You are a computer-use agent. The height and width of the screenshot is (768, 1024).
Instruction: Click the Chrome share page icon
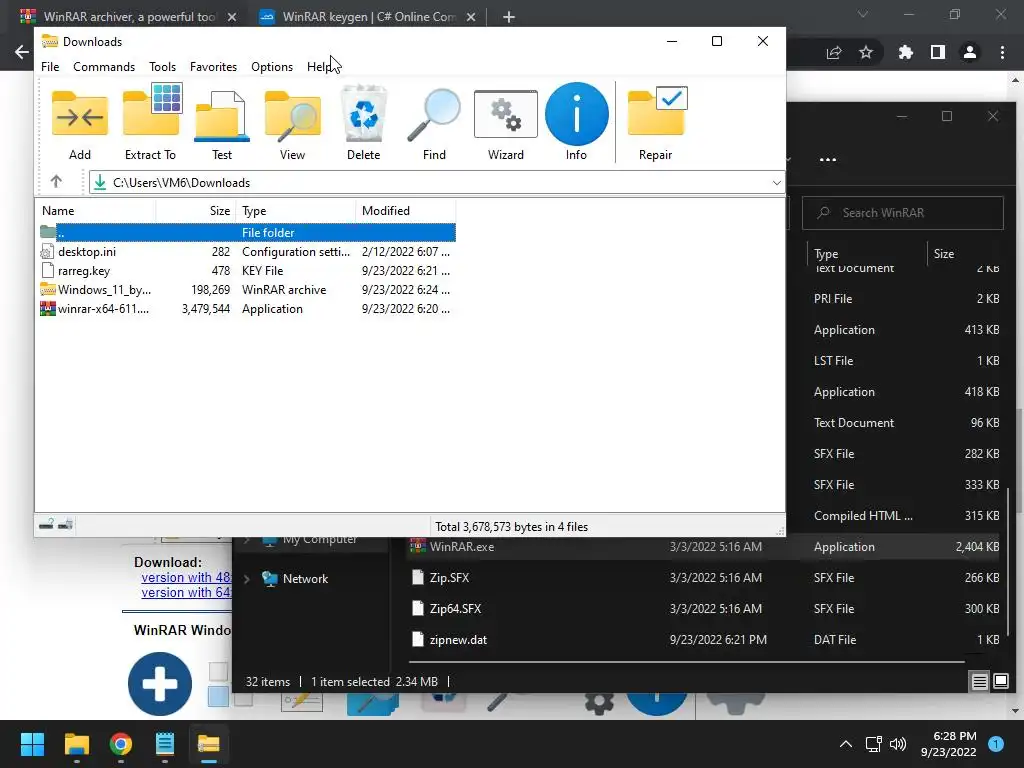pyautogui.click(x=834, y=52)
